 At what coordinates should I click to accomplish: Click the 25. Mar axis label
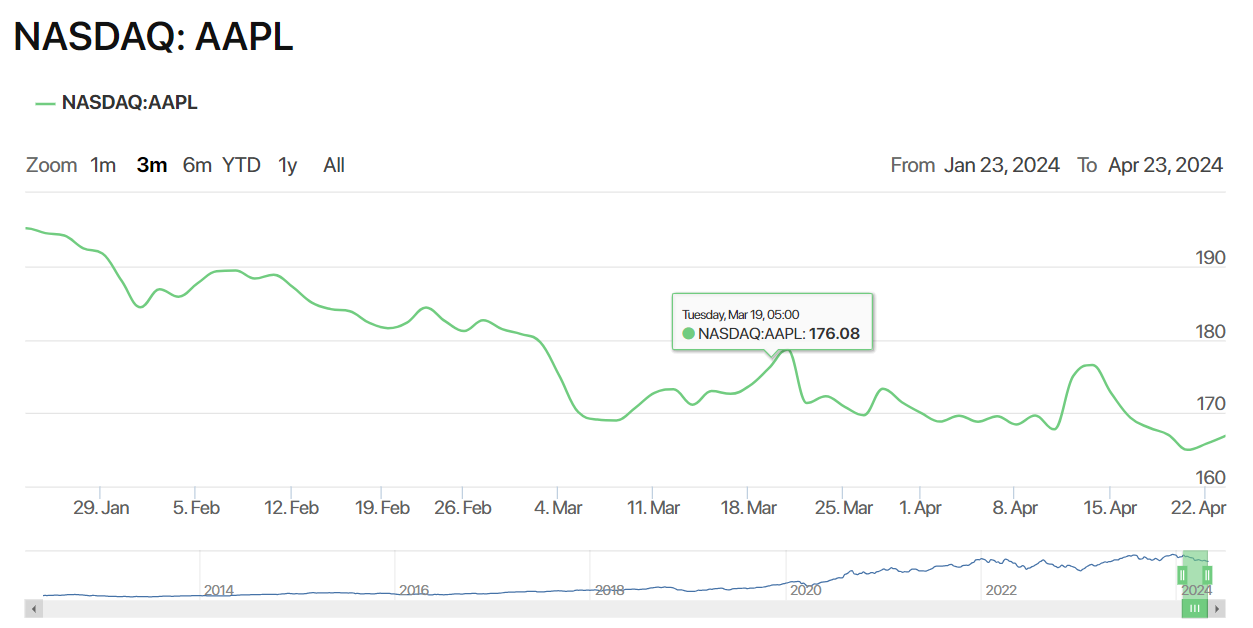pyautogui.click(x=843, y=508)
